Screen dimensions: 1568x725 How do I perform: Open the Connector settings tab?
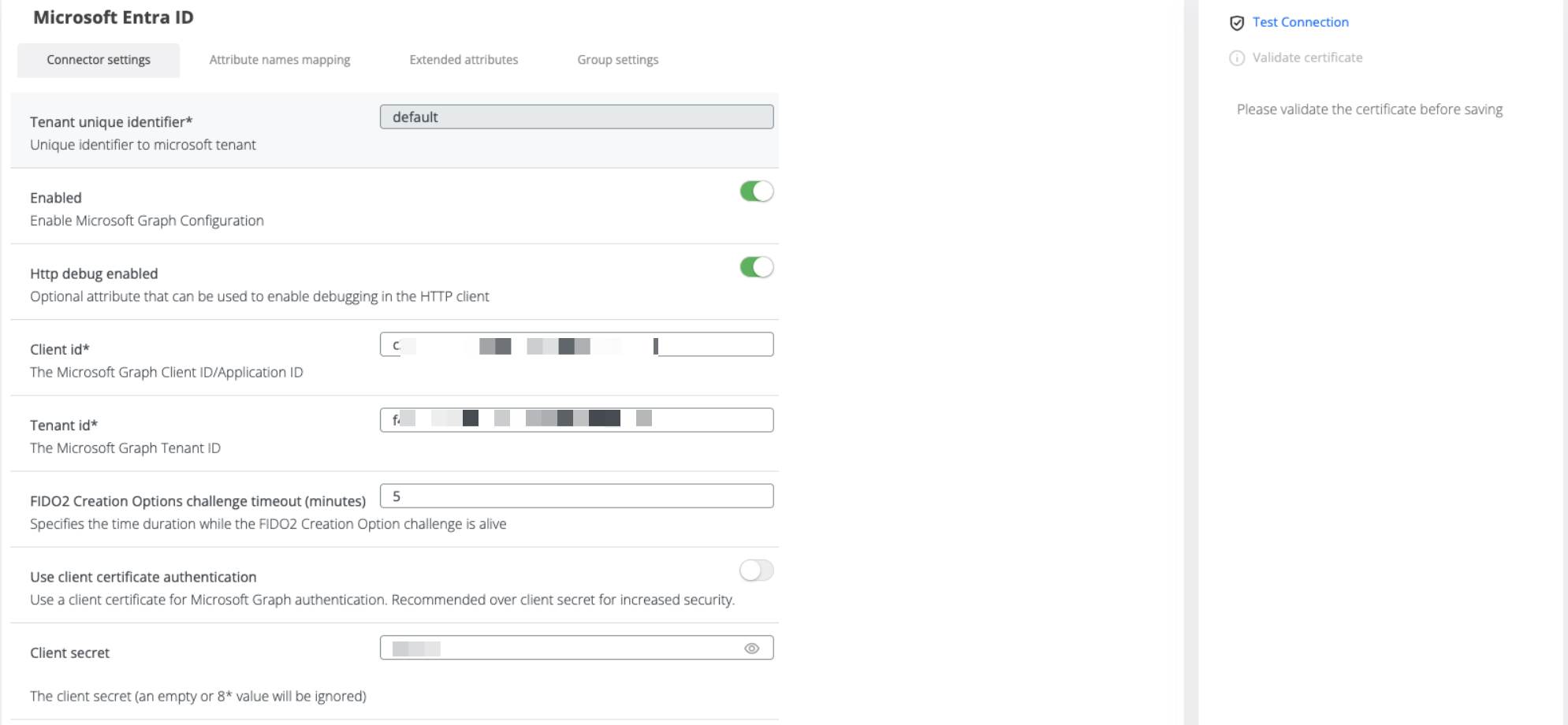(99, 60)
